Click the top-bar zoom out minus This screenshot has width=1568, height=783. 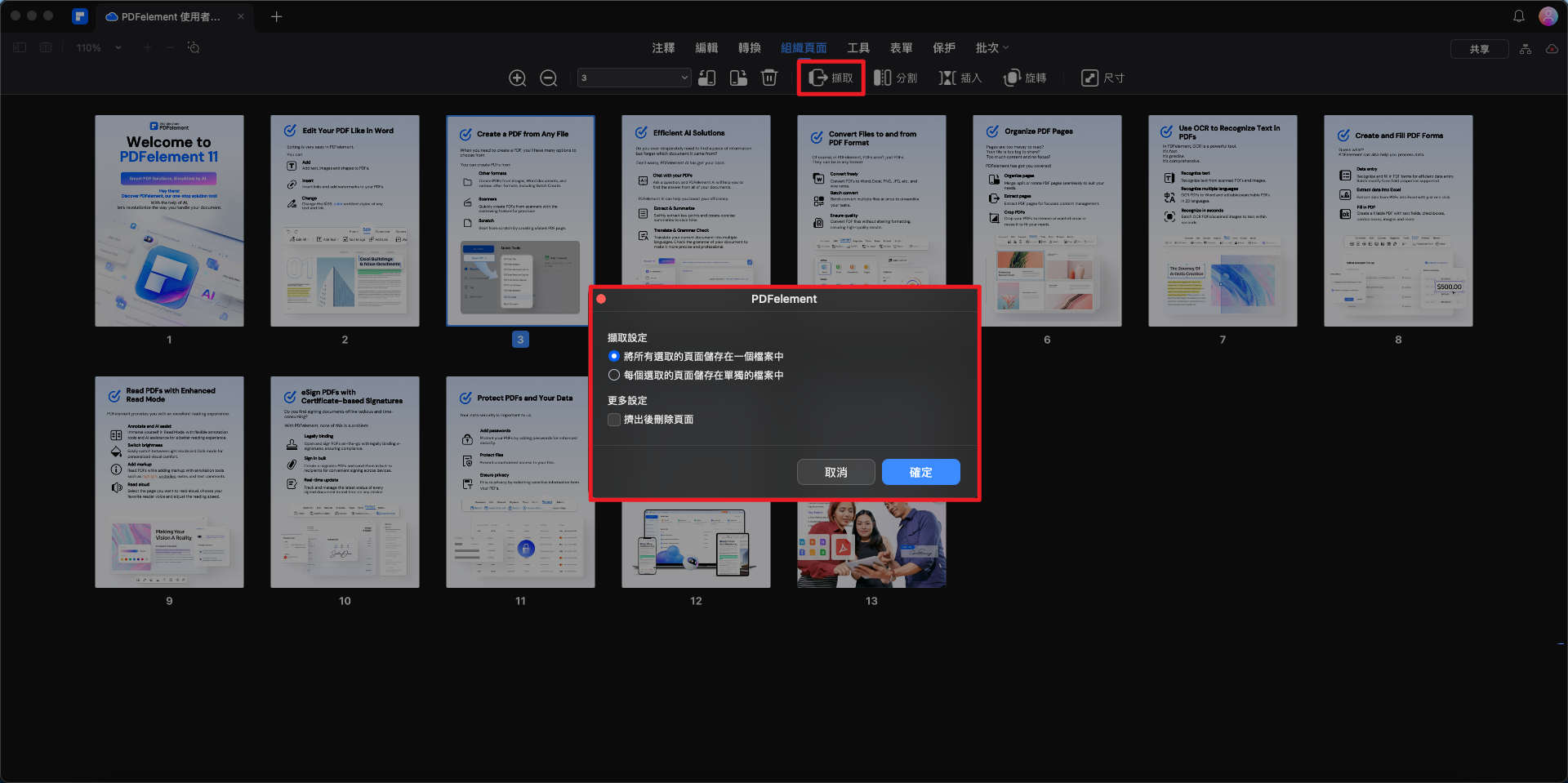tap(171, 48)
